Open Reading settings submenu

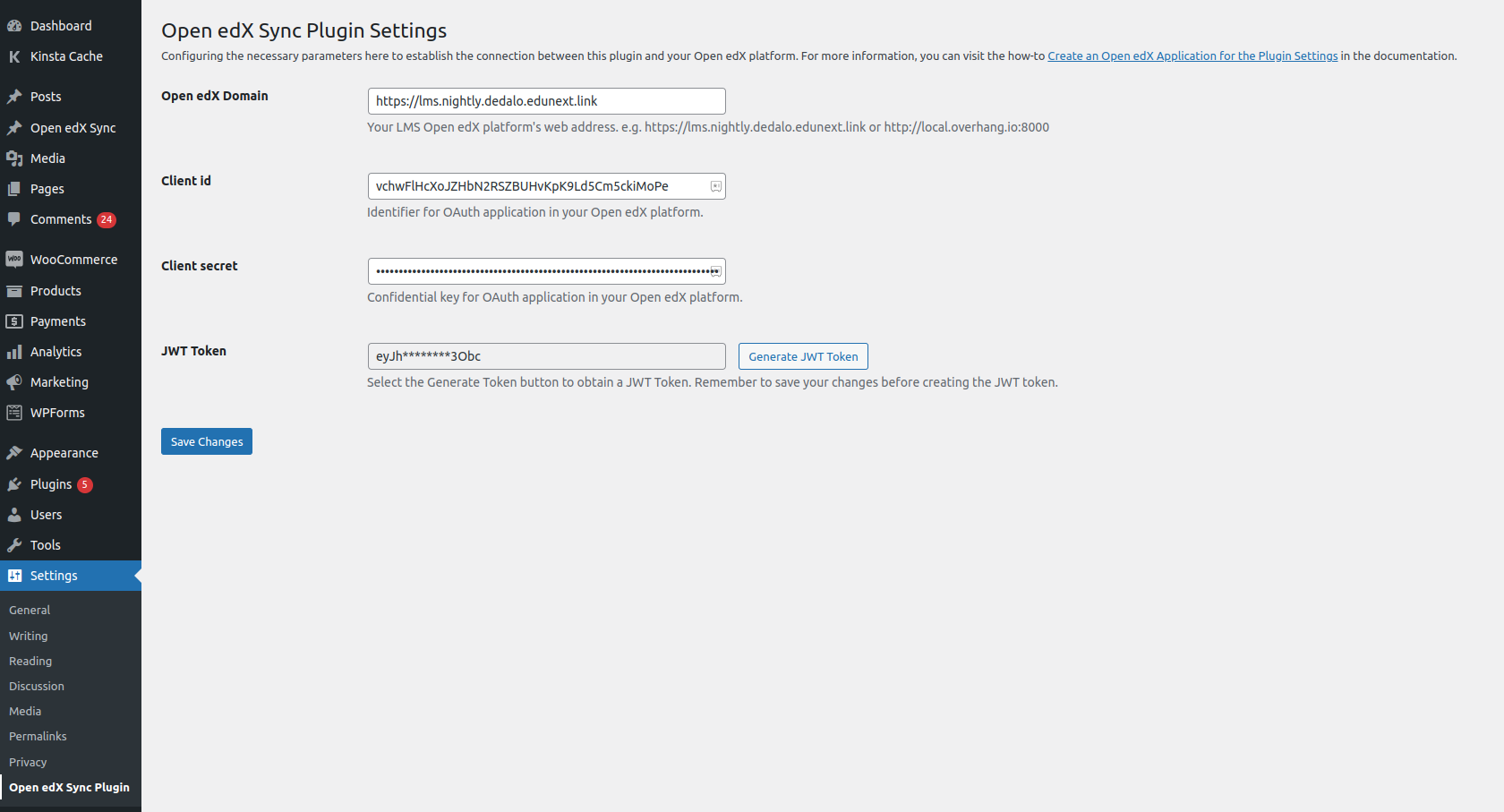[30, 662]
